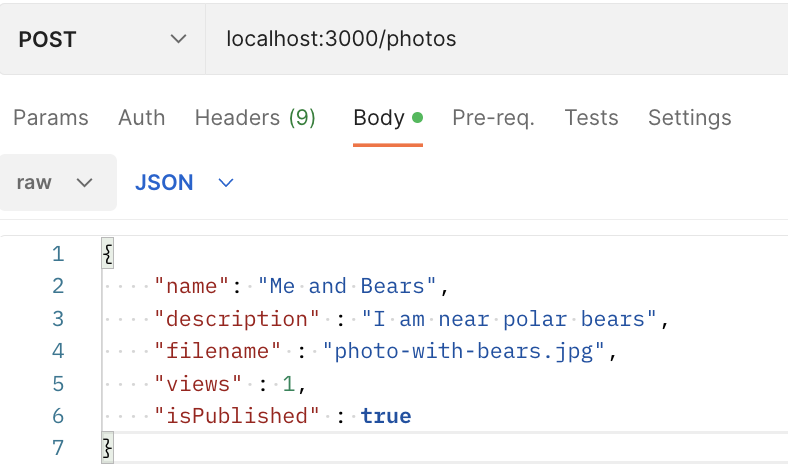This screenshot has height=472, width=788.
Task: Click line number 4 in the gutter
Action: click(x=58, y=351)
